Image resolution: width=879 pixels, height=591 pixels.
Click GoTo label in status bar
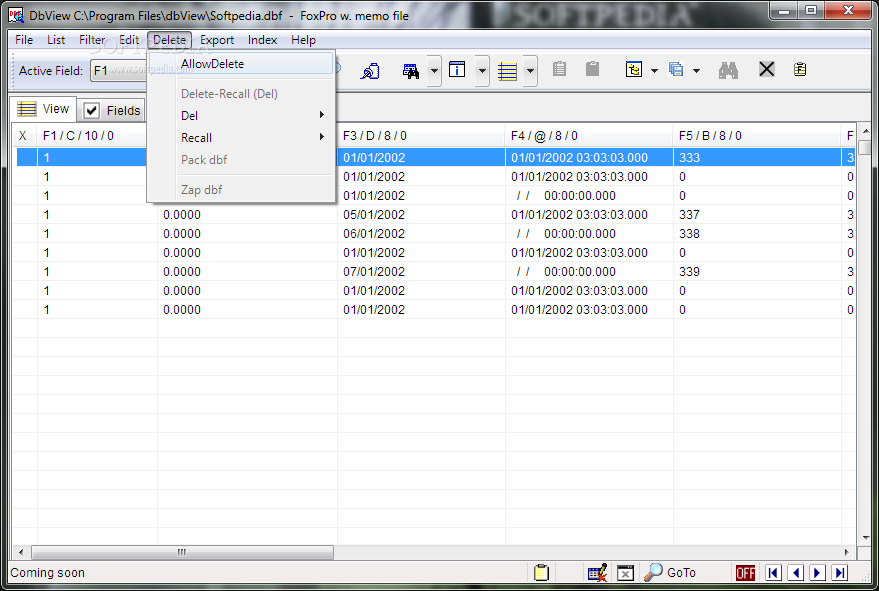[x=681, y=572]
